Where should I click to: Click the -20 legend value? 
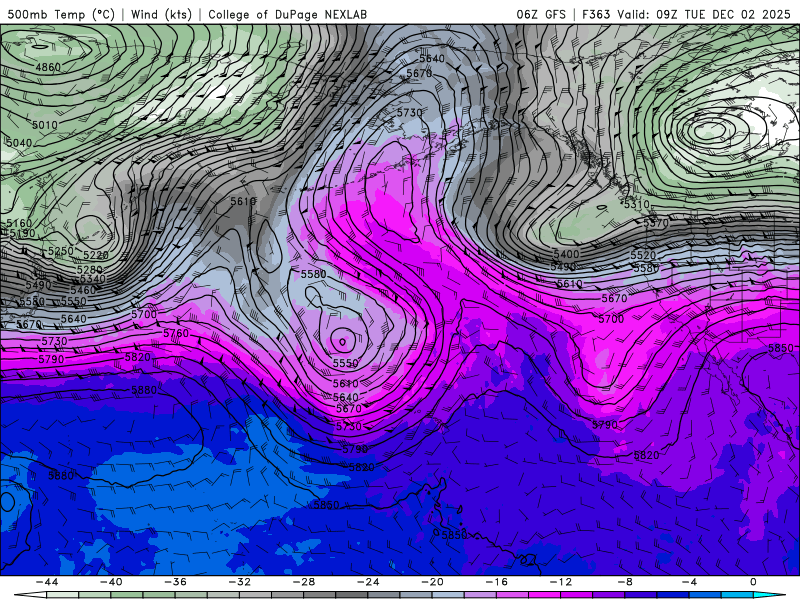point(432,582)
